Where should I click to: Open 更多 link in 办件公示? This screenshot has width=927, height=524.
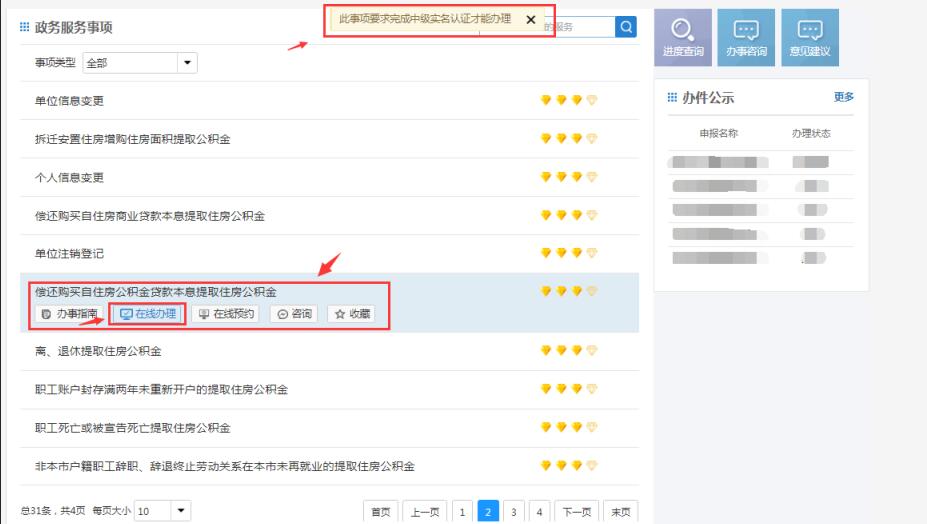pos(843,97)
